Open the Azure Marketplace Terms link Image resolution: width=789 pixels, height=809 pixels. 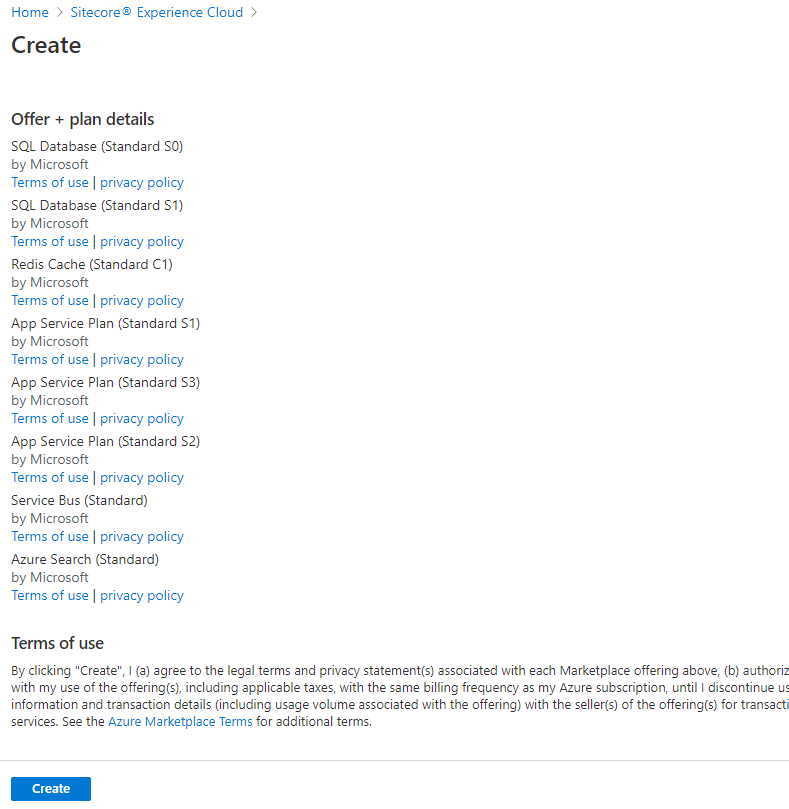[x=180, y=722]
